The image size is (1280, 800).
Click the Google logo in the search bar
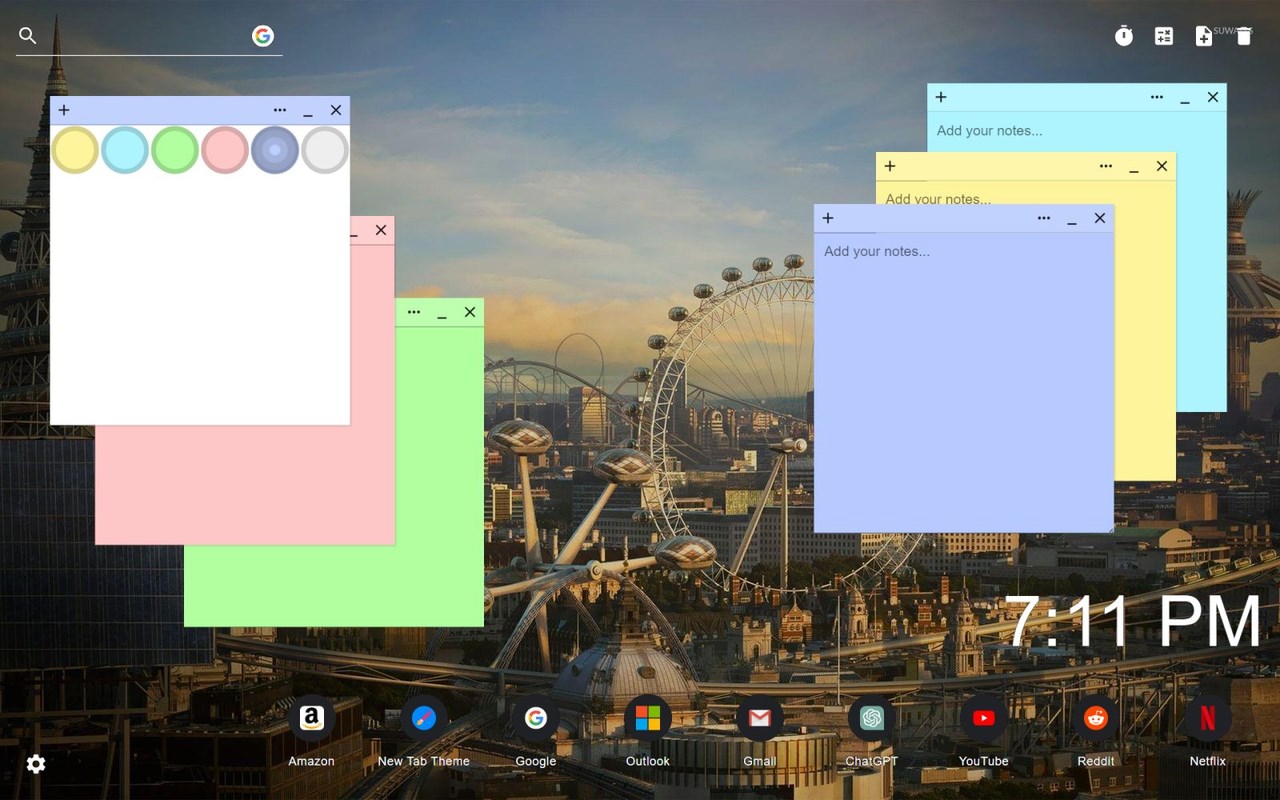pos(263,36)
